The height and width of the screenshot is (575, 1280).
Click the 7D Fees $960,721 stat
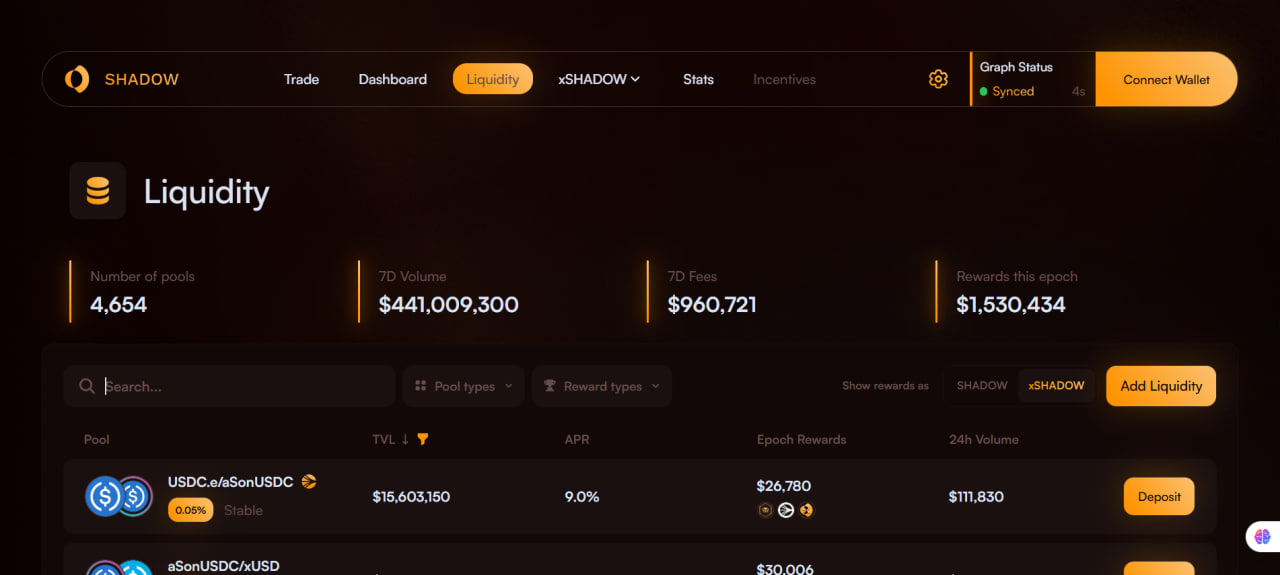[712, 292]
